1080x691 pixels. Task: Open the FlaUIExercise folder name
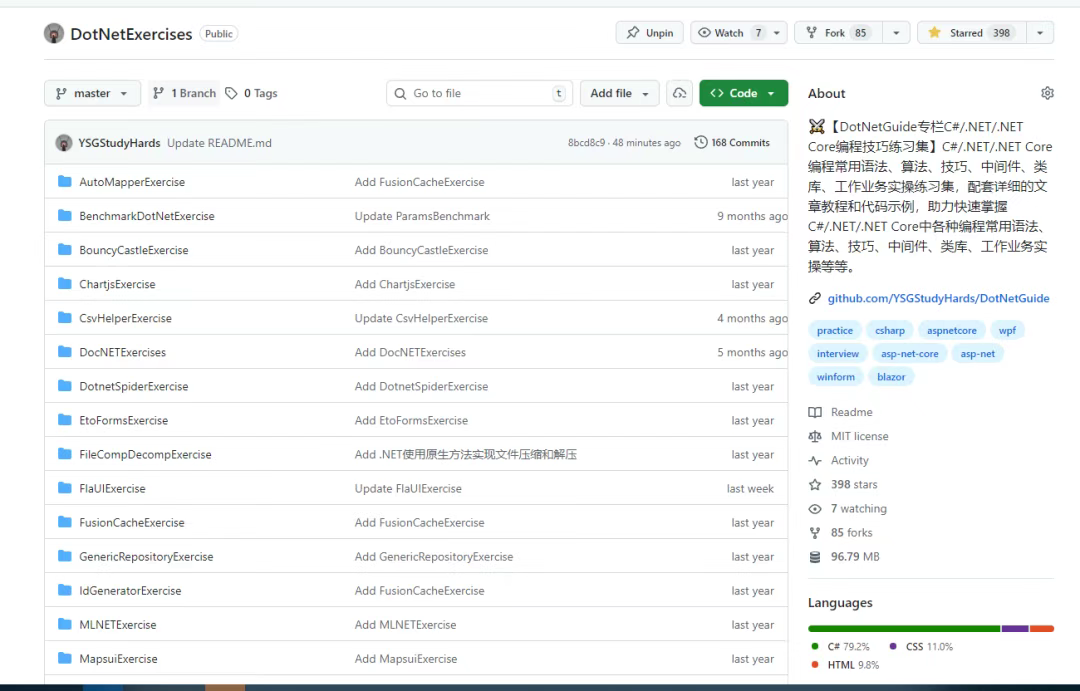click(x=112, y=488)
